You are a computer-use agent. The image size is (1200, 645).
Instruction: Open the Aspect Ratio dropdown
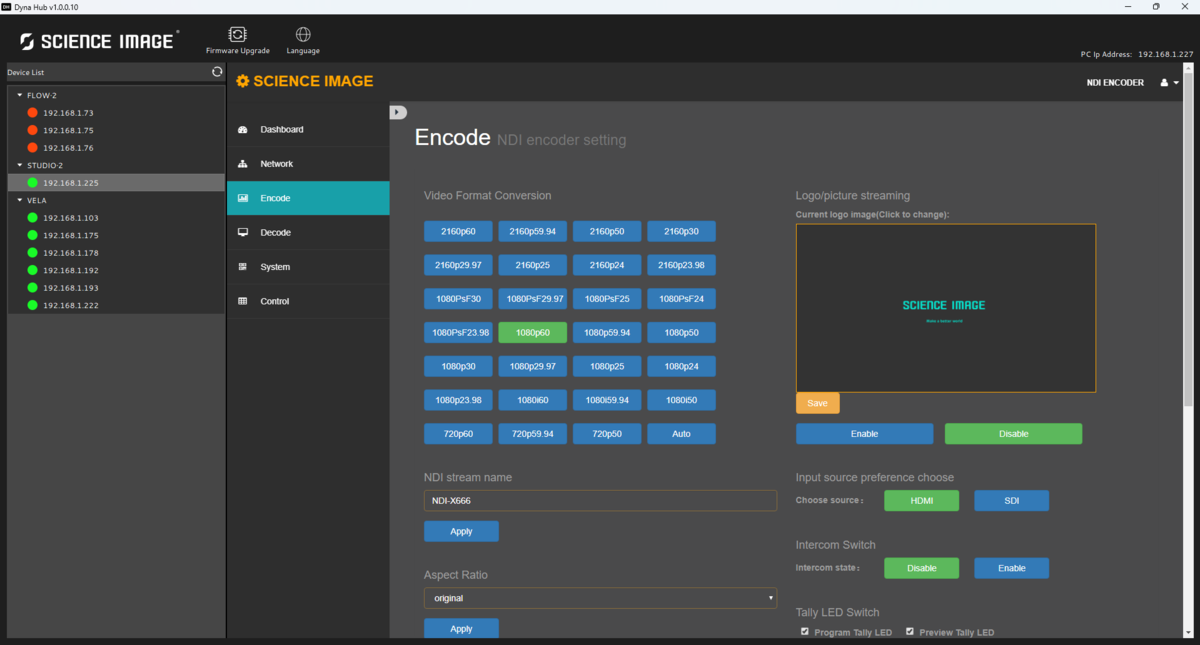(600, 598)
